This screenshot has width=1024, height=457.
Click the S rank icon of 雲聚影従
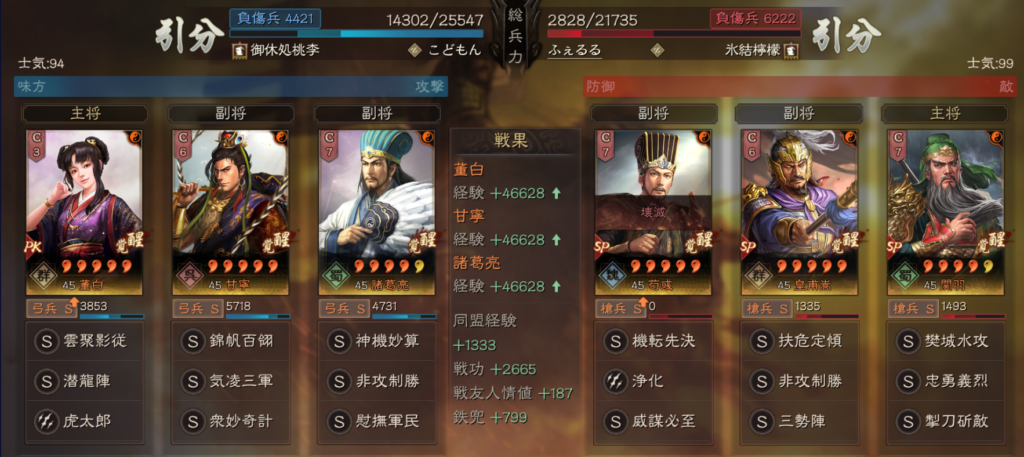click(46, 341)
